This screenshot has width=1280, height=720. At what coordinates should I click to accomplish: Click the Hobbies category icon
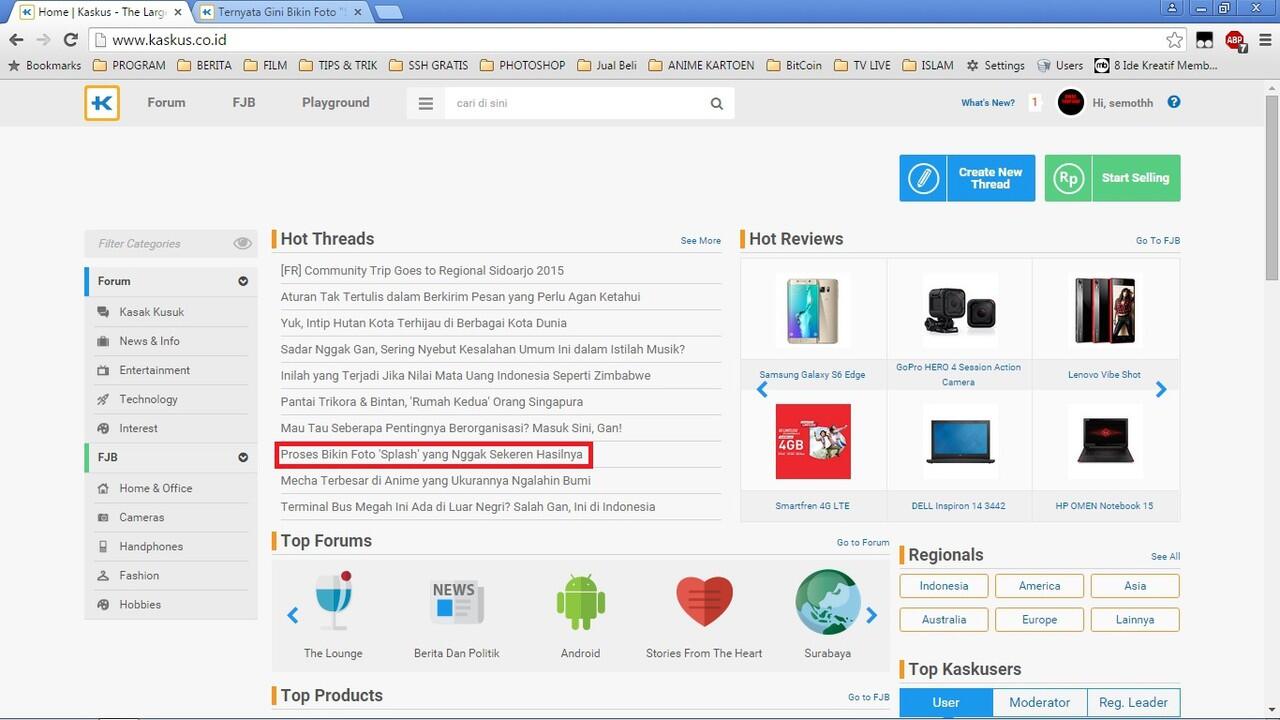click(x=103, y=604)
